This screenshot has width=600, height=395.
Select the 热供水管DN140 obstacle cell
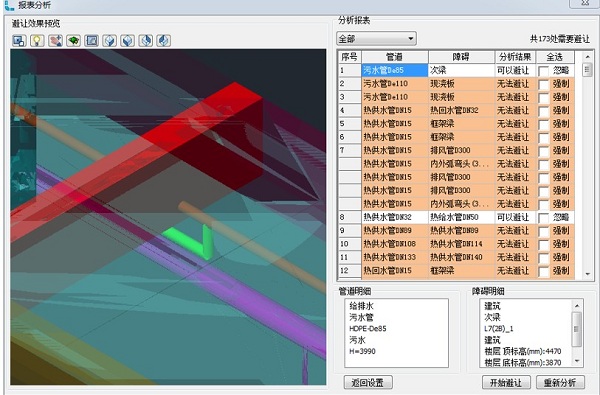[461, 257]
